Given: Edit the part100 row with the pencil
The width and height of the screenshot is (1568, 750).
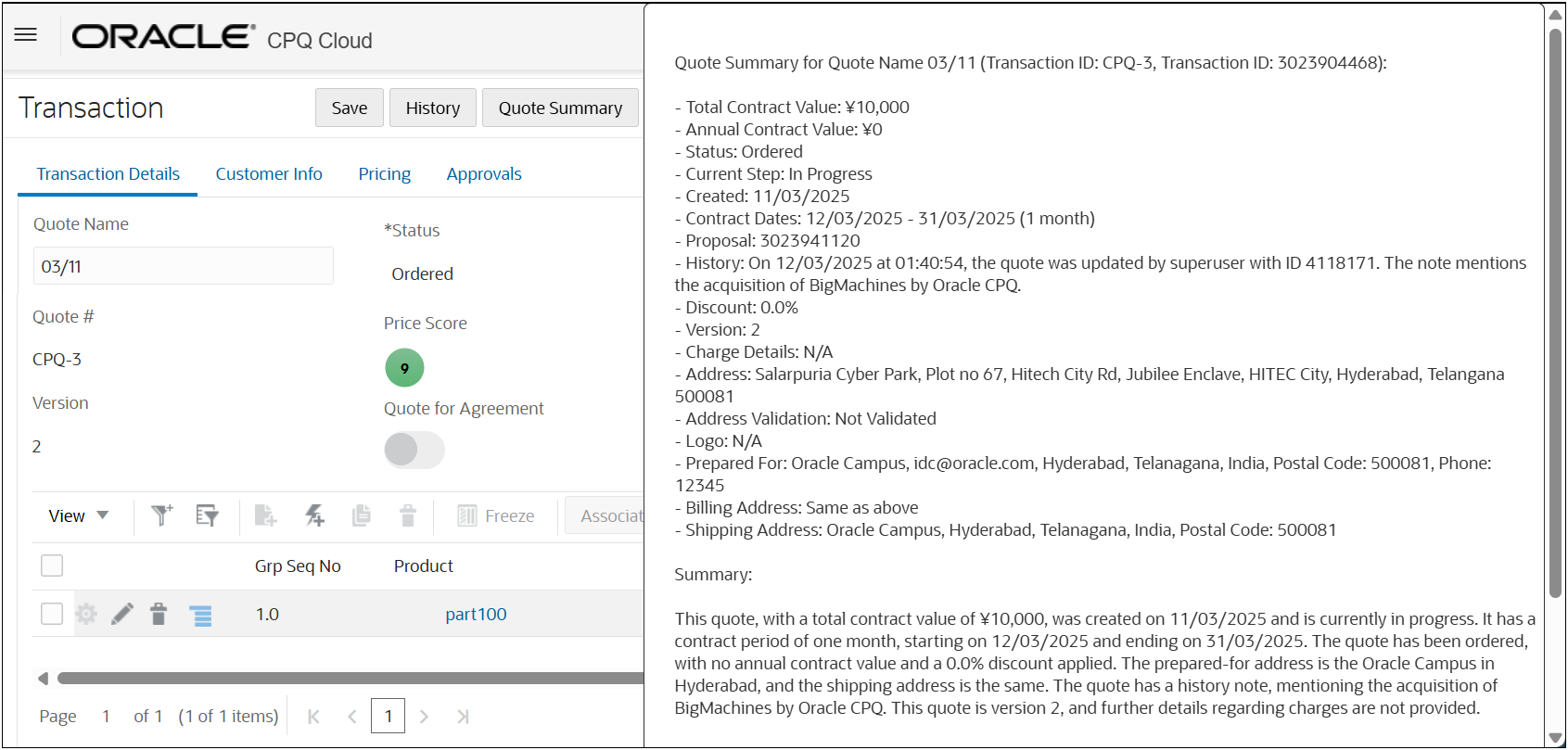Looking at the screenshot, I should tap(122, 614).
